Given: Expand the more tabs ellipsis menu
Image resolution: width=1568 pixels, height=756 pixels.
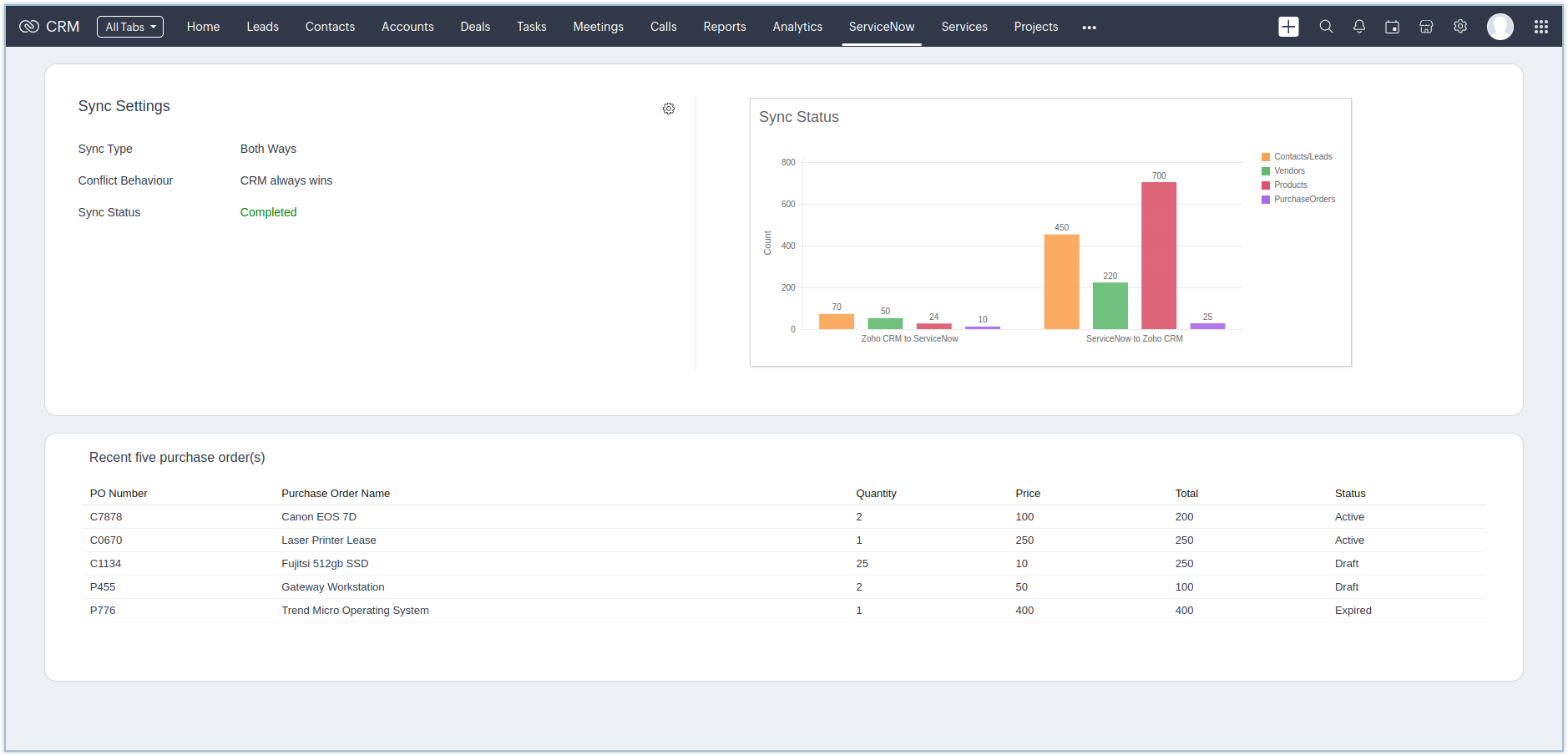Looking at the screenshot, I should coord(1089,28).
